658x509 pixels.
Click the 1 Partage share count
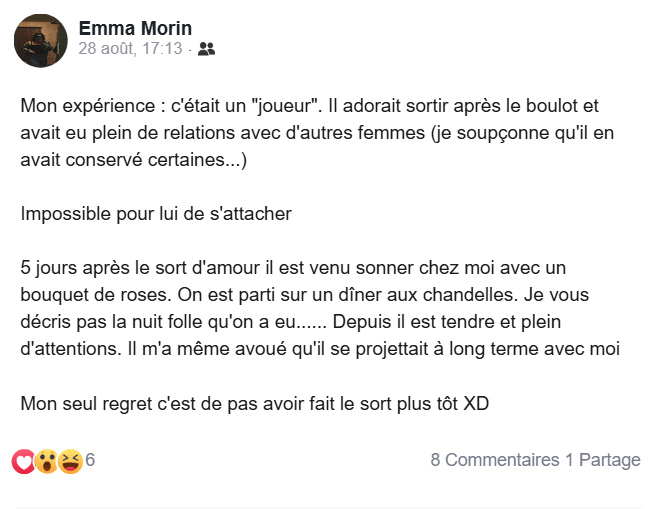point(603,460)
